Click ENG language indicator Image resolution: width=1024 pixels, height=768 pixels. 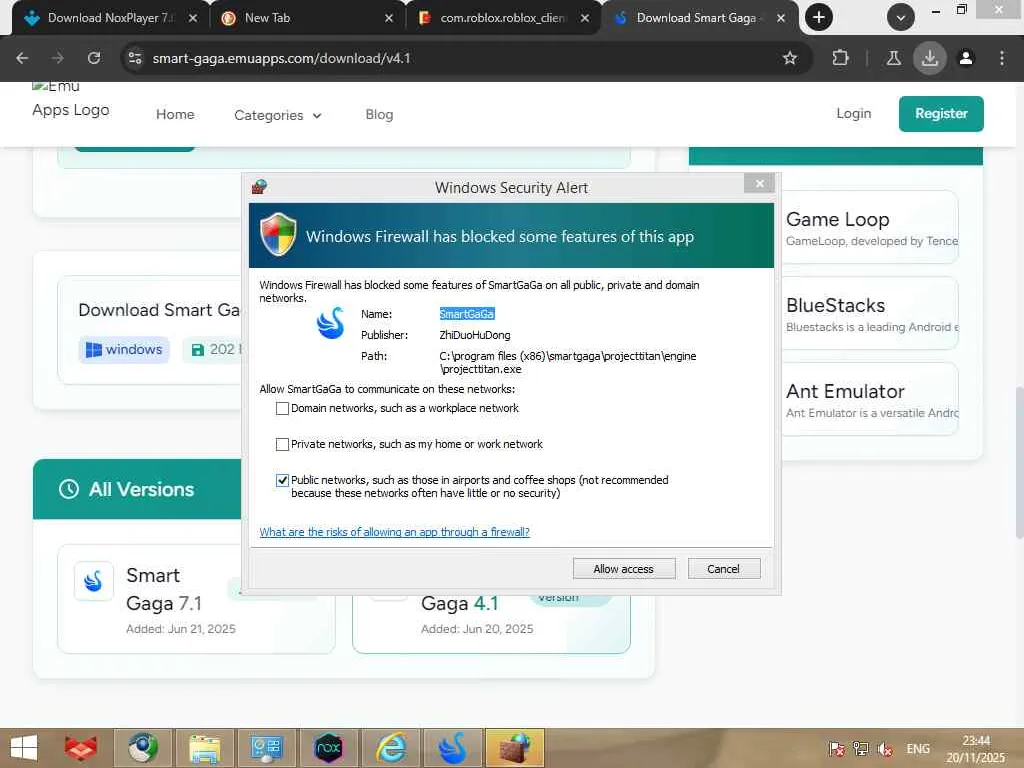pyautogui.click(x=918, y=748)
